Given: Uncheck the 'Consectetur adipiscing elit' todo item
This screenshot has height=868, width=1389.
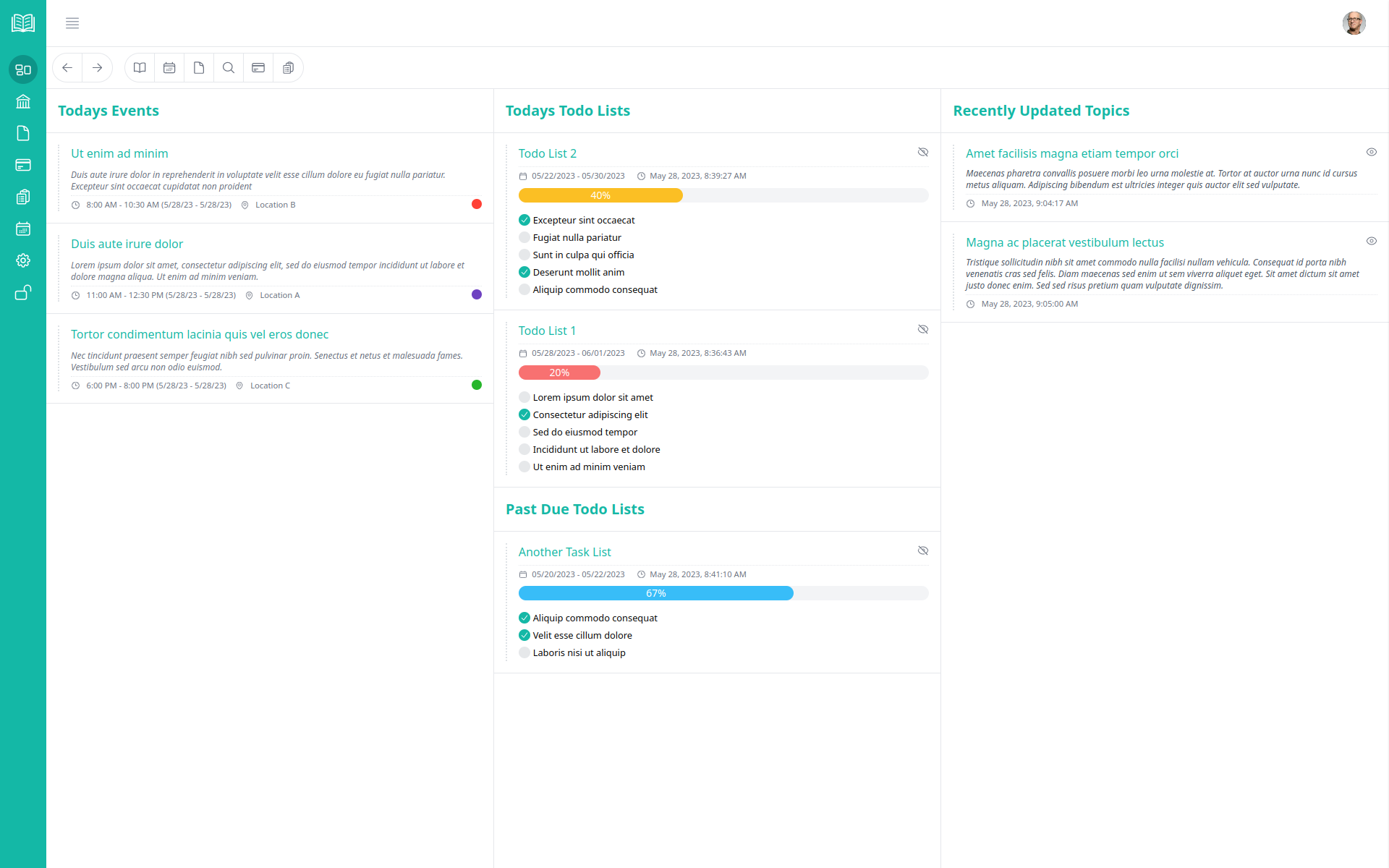Looking at the screenshot, I should [524, 414].
